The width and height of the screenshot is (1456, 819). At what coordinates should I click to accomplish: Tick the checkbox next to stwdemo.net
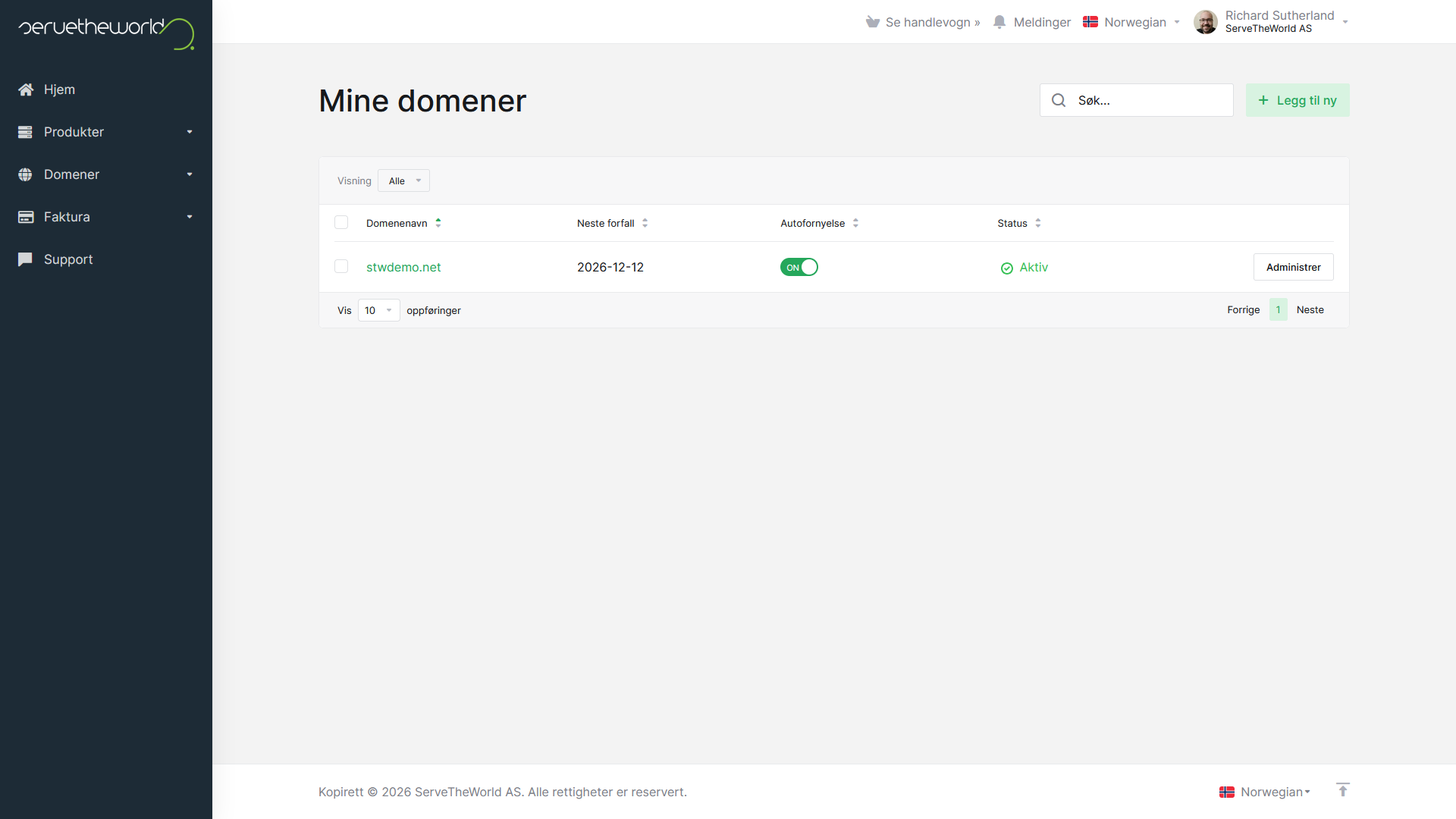(x=341, y=266)
